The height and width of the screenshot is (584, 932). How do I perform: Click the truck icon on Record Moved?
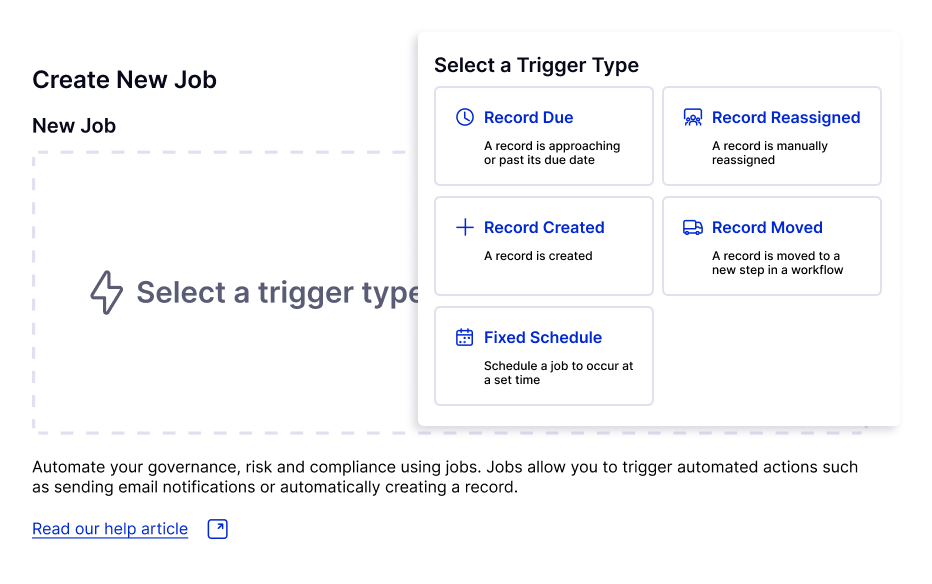click(693, 227)
